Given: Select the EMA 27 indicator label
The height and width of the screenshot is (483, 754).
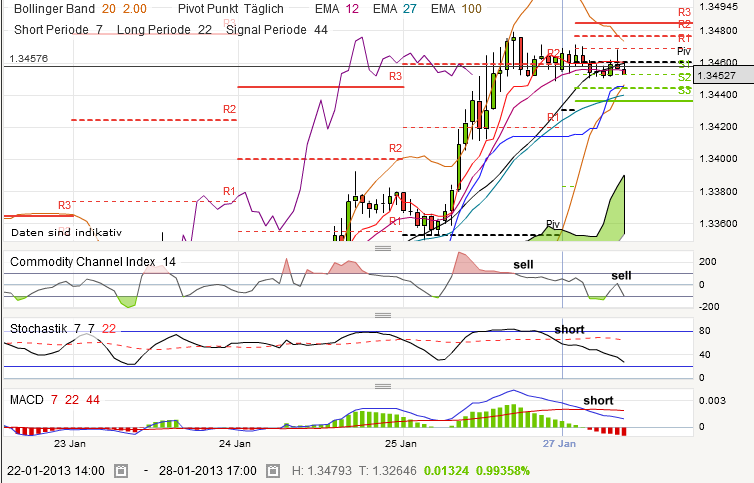Looking at the screenshot, I should coord(395,9).
